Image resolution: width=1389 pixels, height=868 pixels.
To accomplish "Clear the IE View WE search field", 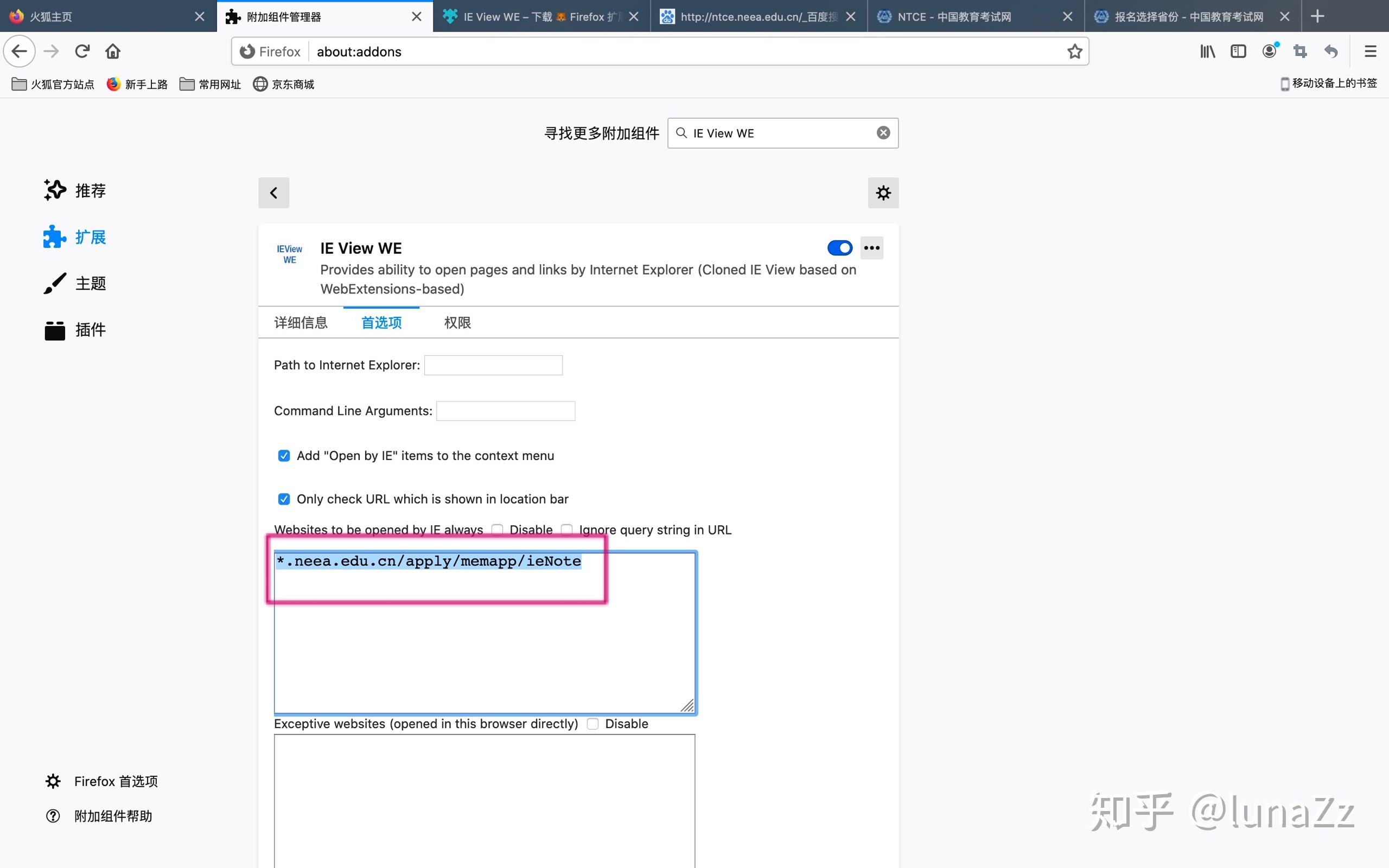I will pos(883,133).
